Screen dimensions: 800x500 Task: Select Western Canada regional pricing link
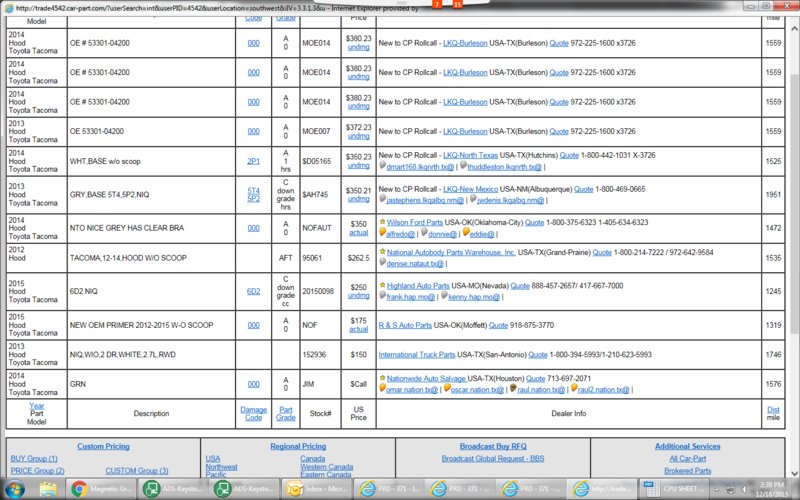pyautogui.click(x=327, y=467)
